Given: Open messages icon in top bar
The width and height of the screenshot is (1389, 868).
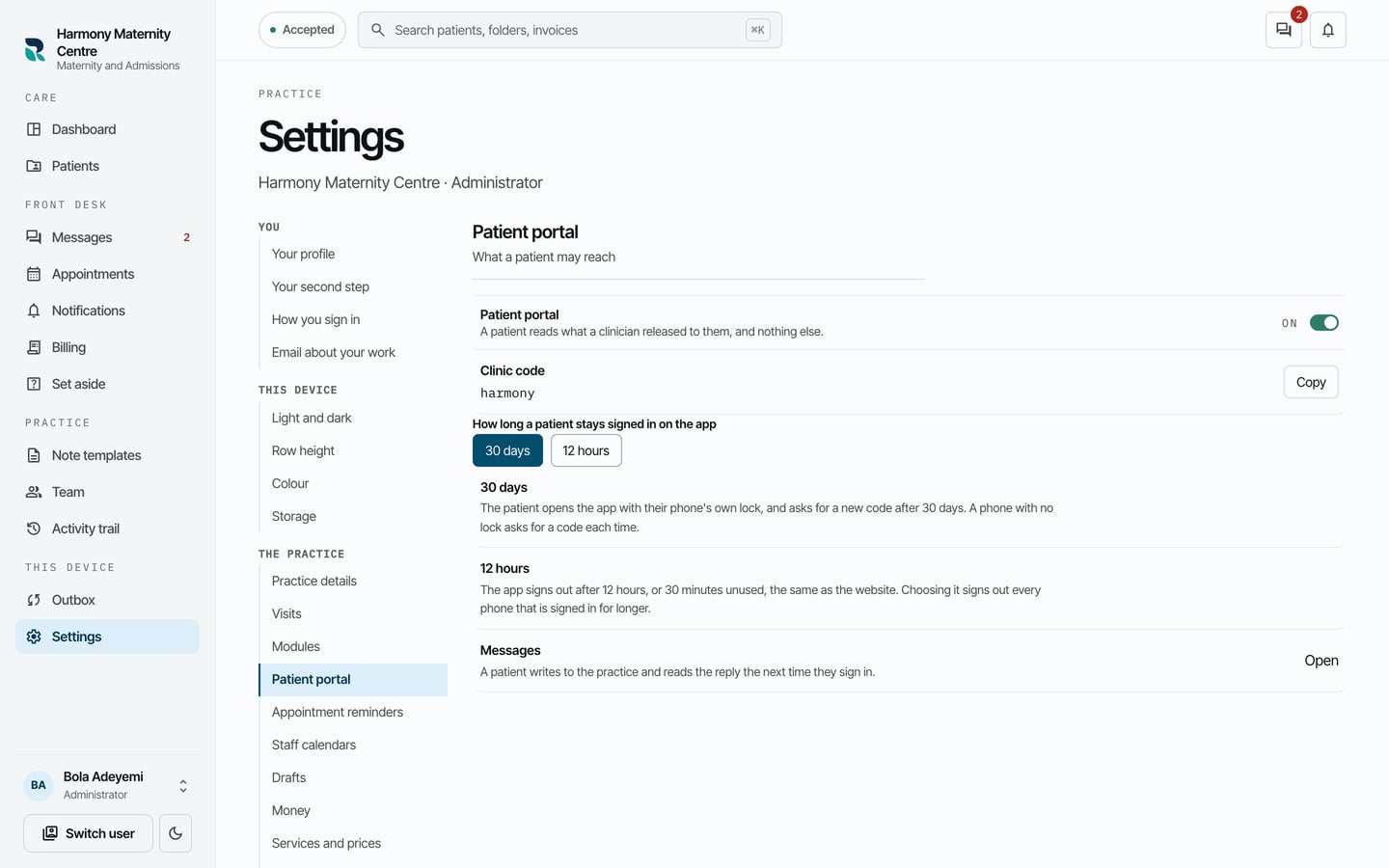Looking at the screenshot, I should (1284, 30).
